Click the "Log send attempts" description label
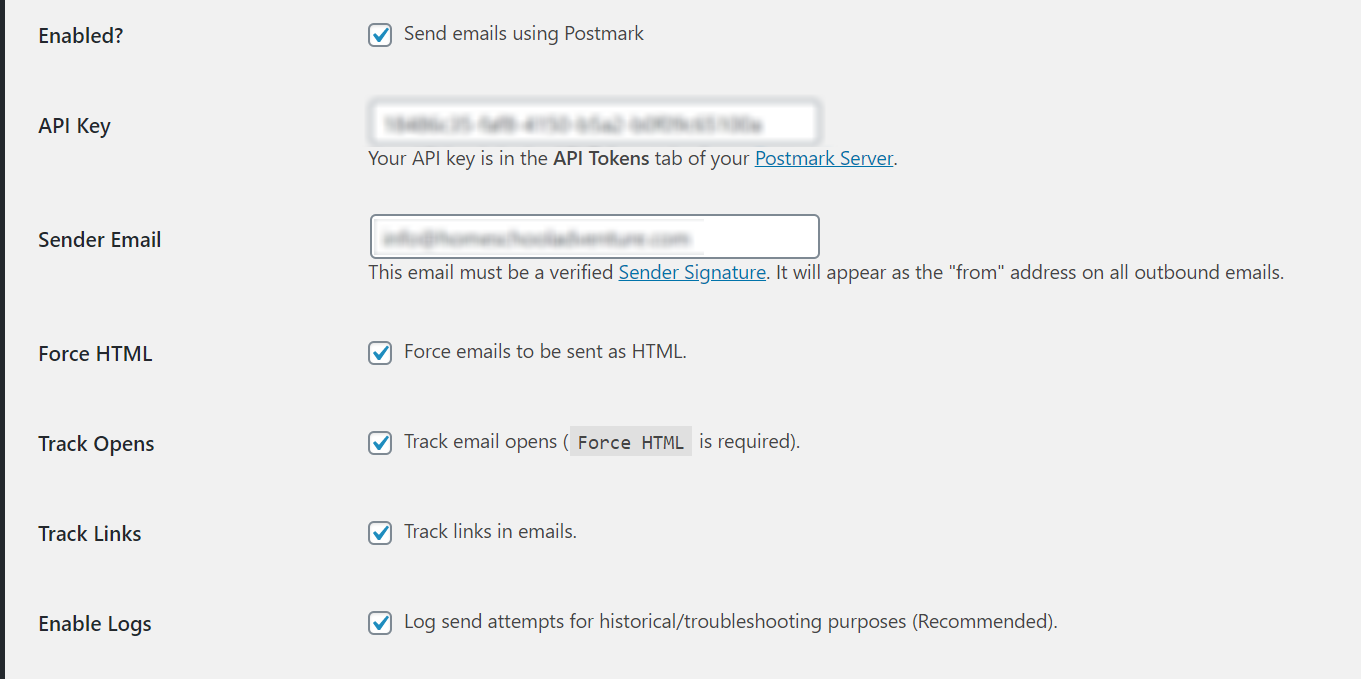This screenshot has height=679, width=1361. pyautogui.click(x=730, y=622)
